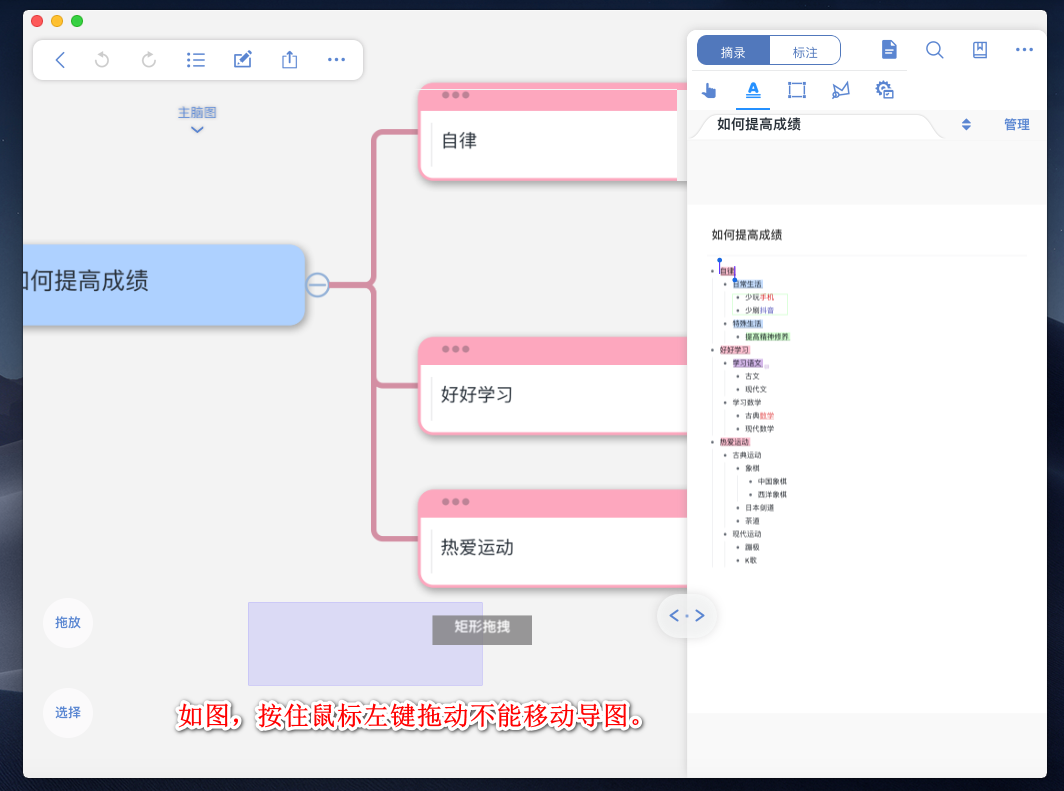Select the hand pointer tool
Image resolution: width=1064 pixels, height=791 pixels.
pos(709,90)
